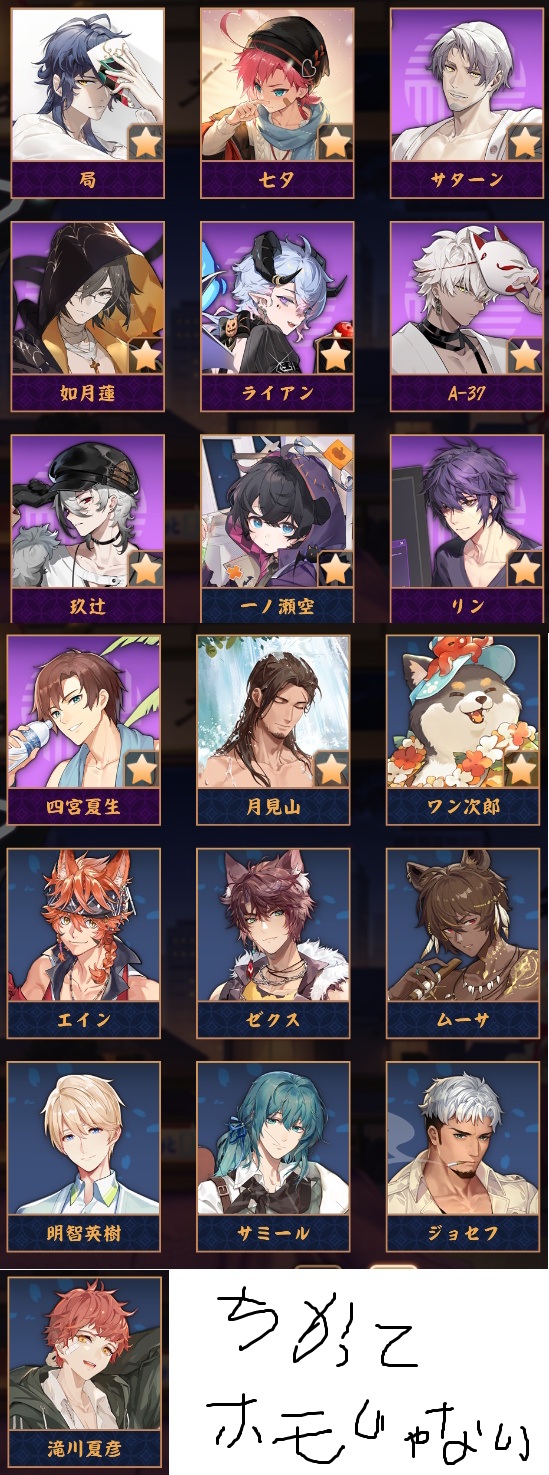
Task: Click the star badge on リン portrait
Action: point(525,569)
